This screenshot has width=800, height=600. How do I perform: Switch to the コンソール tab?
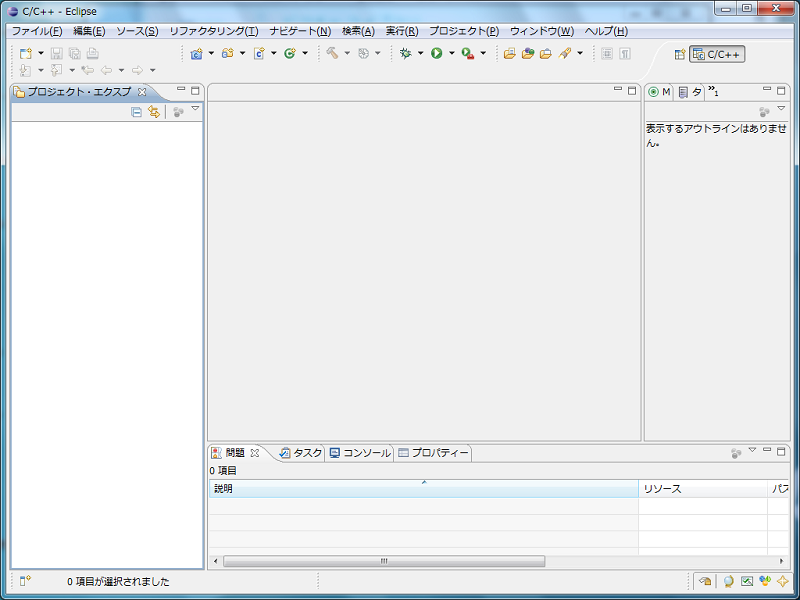[x=360, y=453]
